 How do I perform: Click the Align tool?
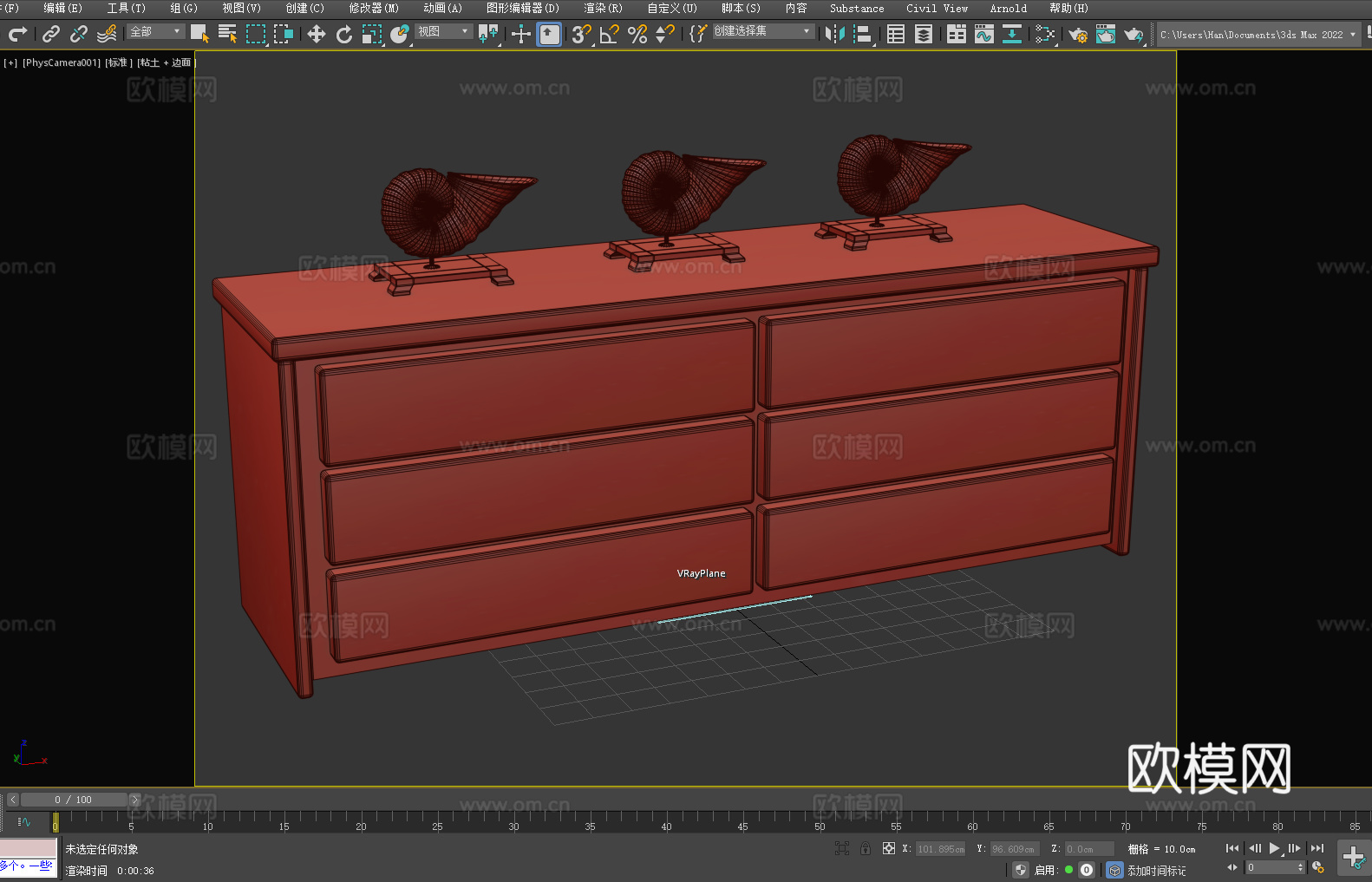coord(863,34)
